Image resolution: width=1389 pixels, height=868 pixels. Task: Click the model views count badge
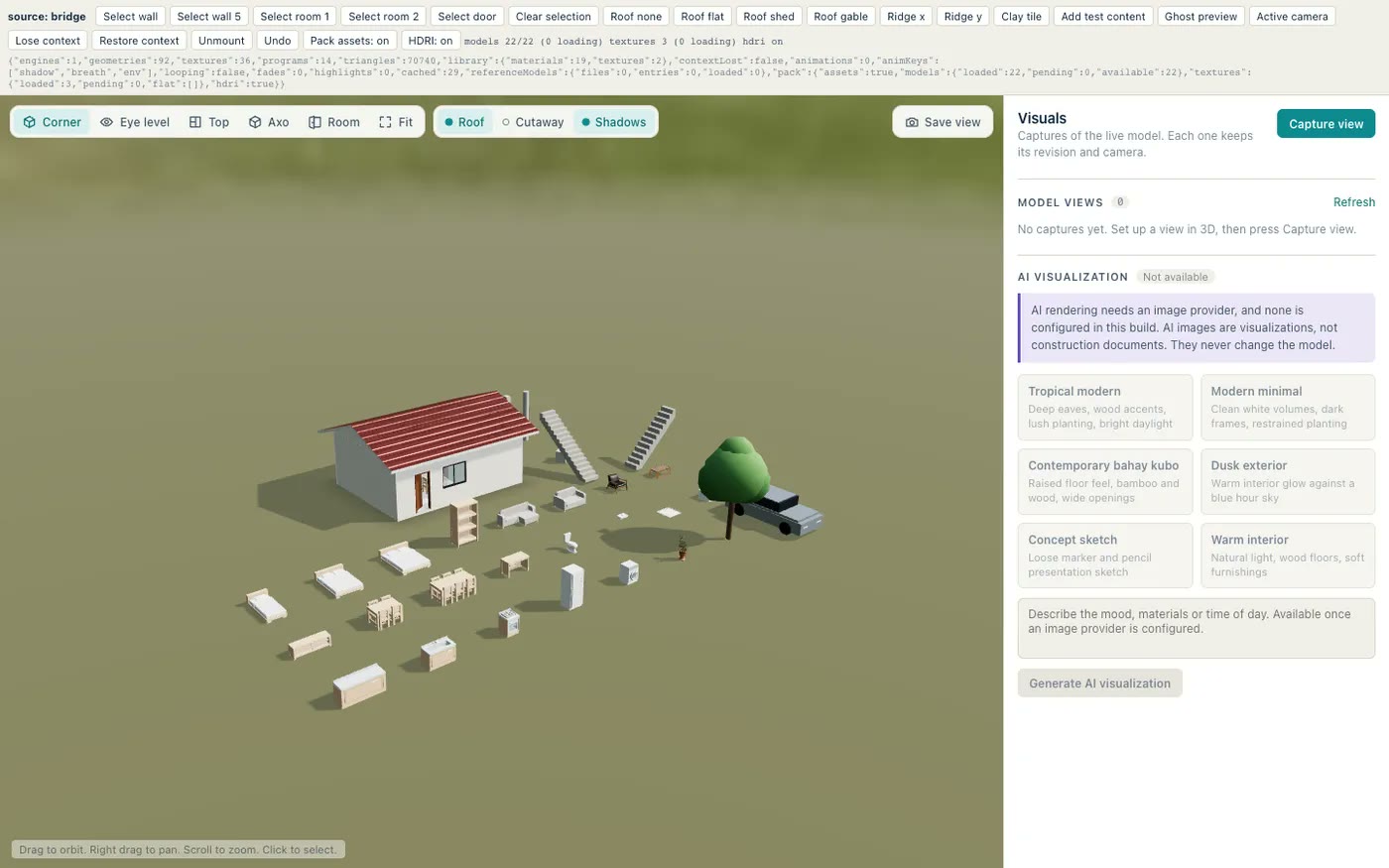[1120, 202]
